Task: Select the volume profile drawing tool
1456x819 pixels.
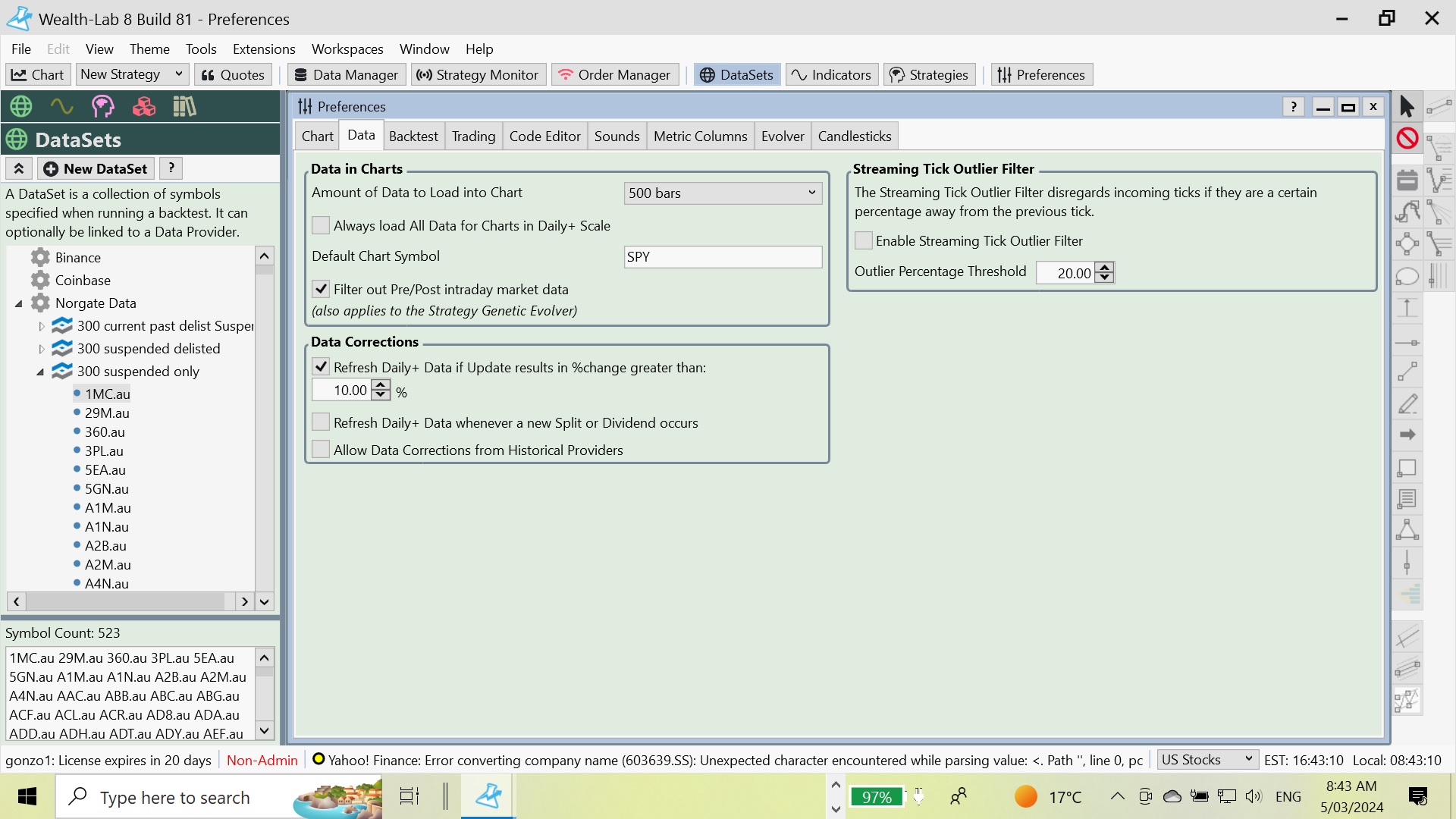Action: pyautogui.click(x=1407, y=595)
